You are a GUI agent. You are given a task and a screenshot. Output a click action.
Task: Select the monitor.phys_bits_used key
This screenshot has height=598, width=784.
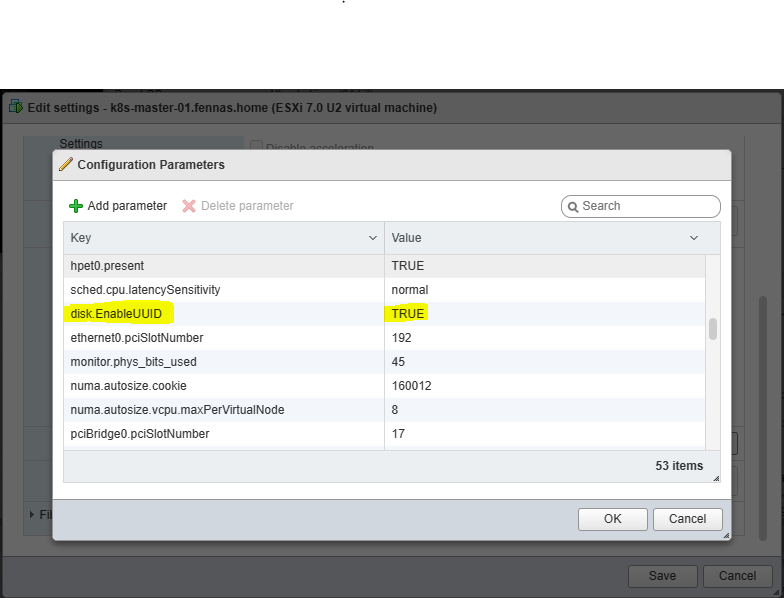point(133,362)
